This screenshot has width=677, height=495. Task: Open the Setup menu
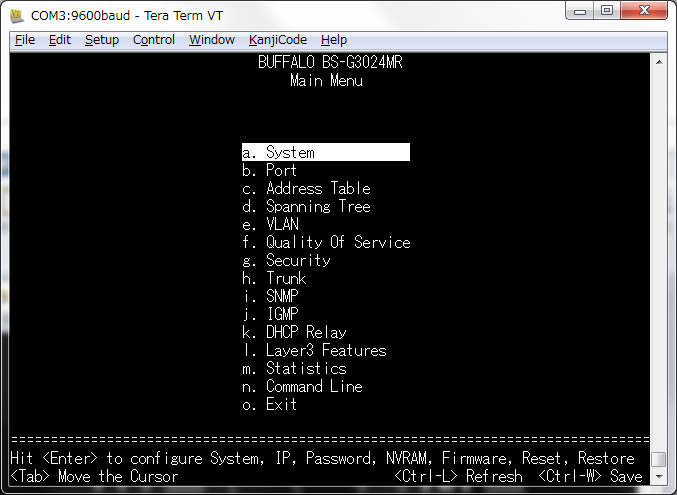102,40
